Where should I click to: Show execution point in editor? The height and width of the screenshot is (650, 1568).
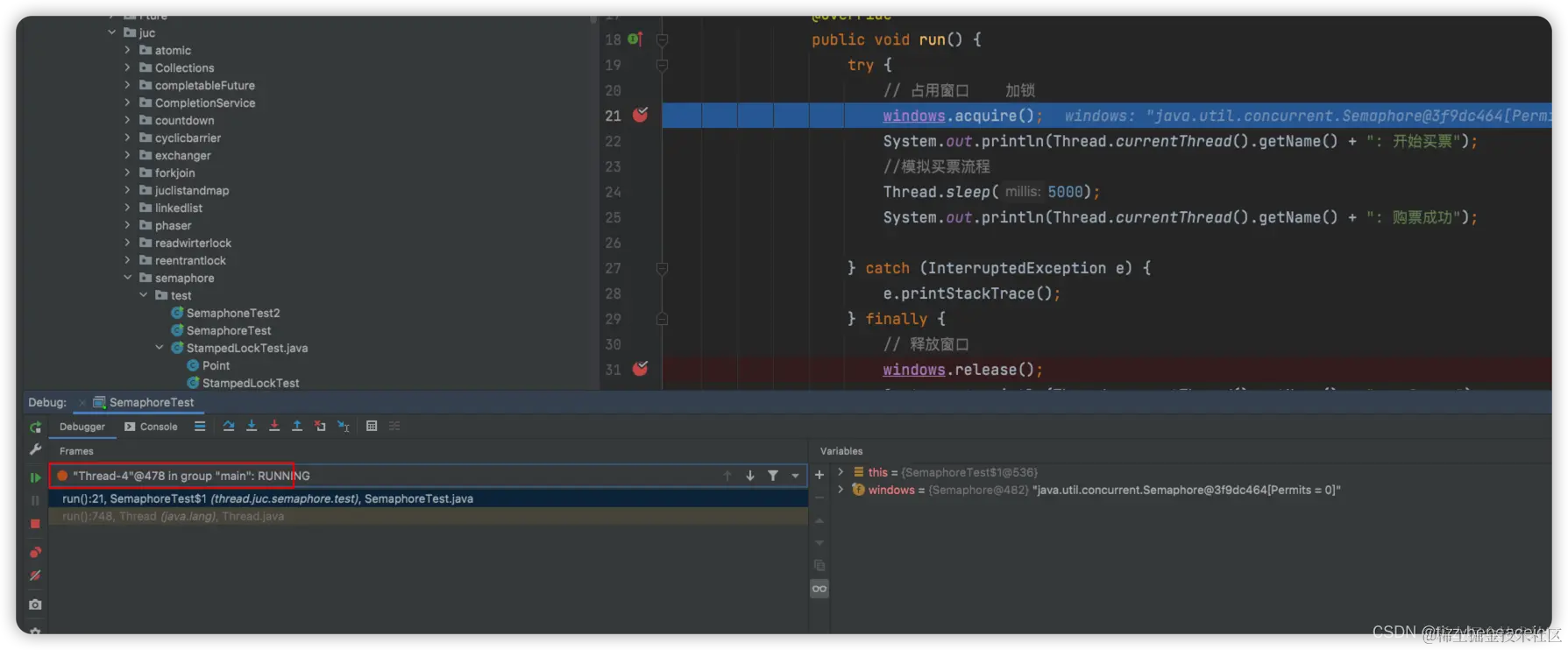coord(200,426)
